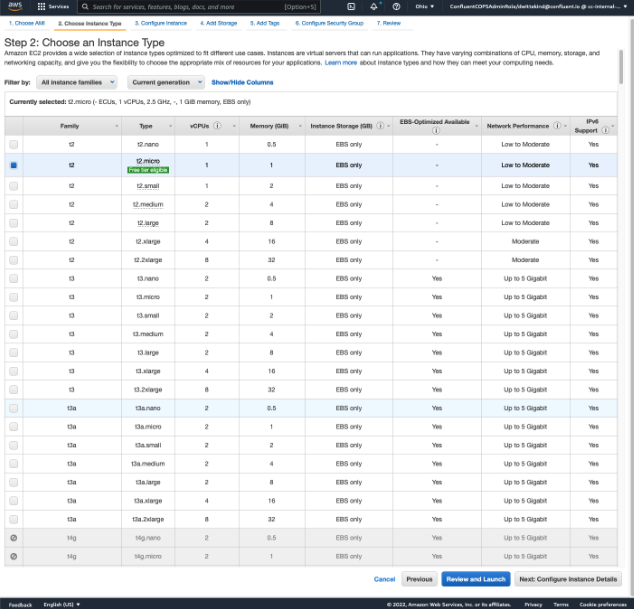Click the Network Performance info icon
This screenshot has height=609, width=634.
pos(557,126)
